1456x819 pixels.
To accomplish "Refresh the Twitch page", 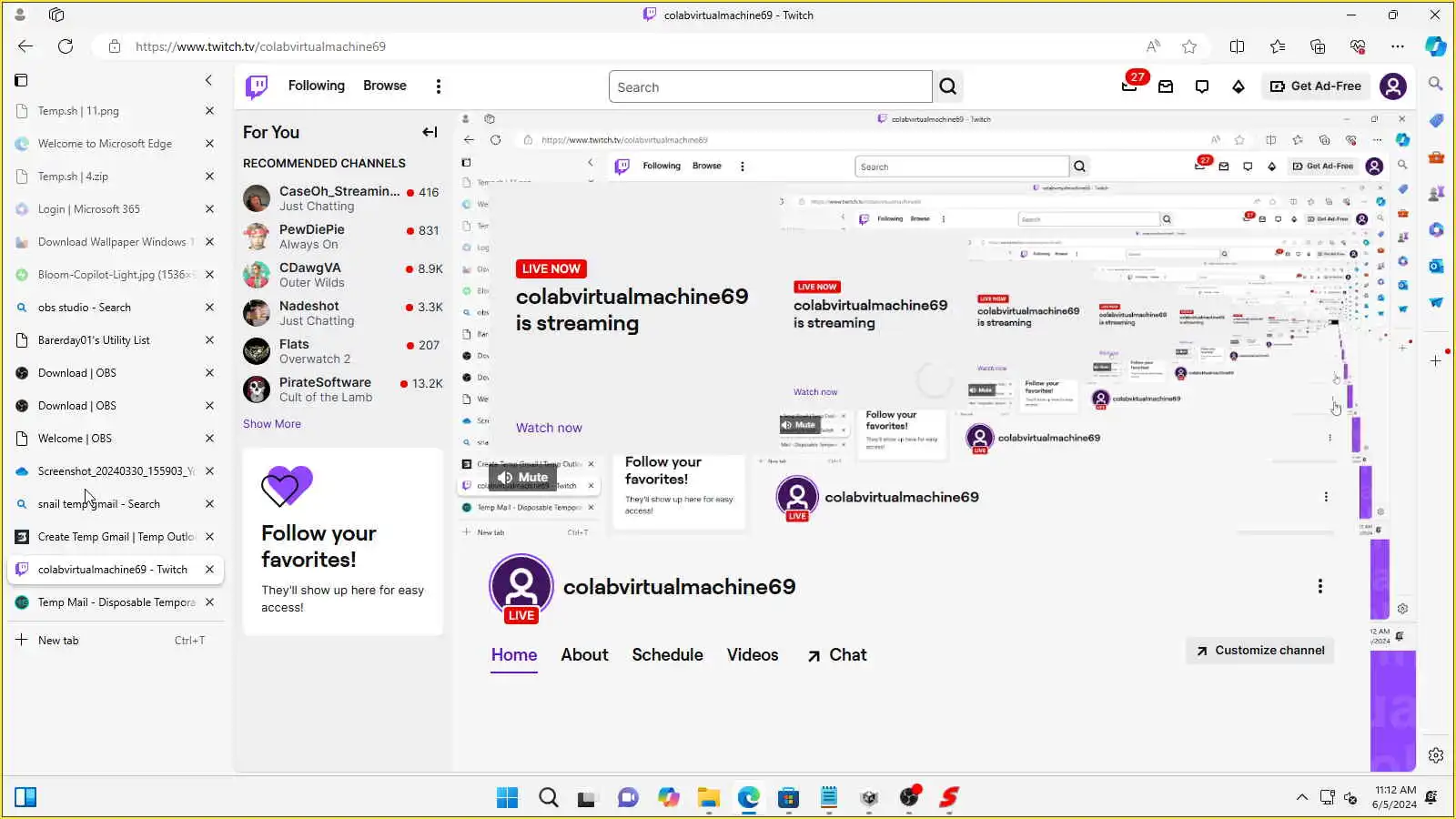I will (x=66, y=46).
